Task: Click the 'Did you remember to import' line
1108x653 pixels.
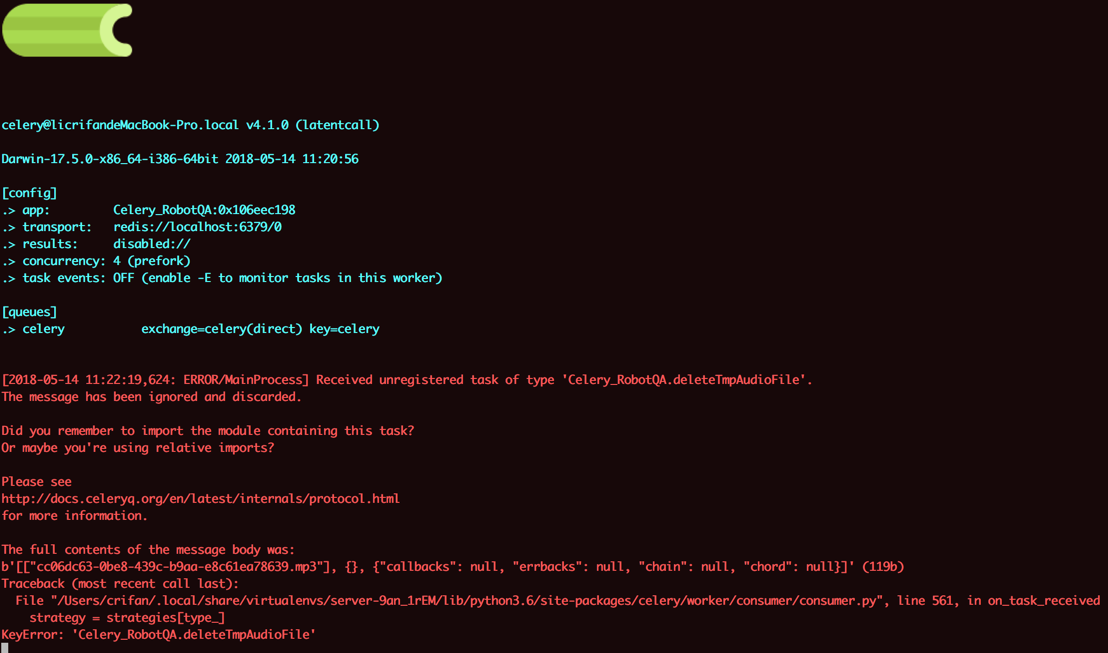Action: click(207, 431)
